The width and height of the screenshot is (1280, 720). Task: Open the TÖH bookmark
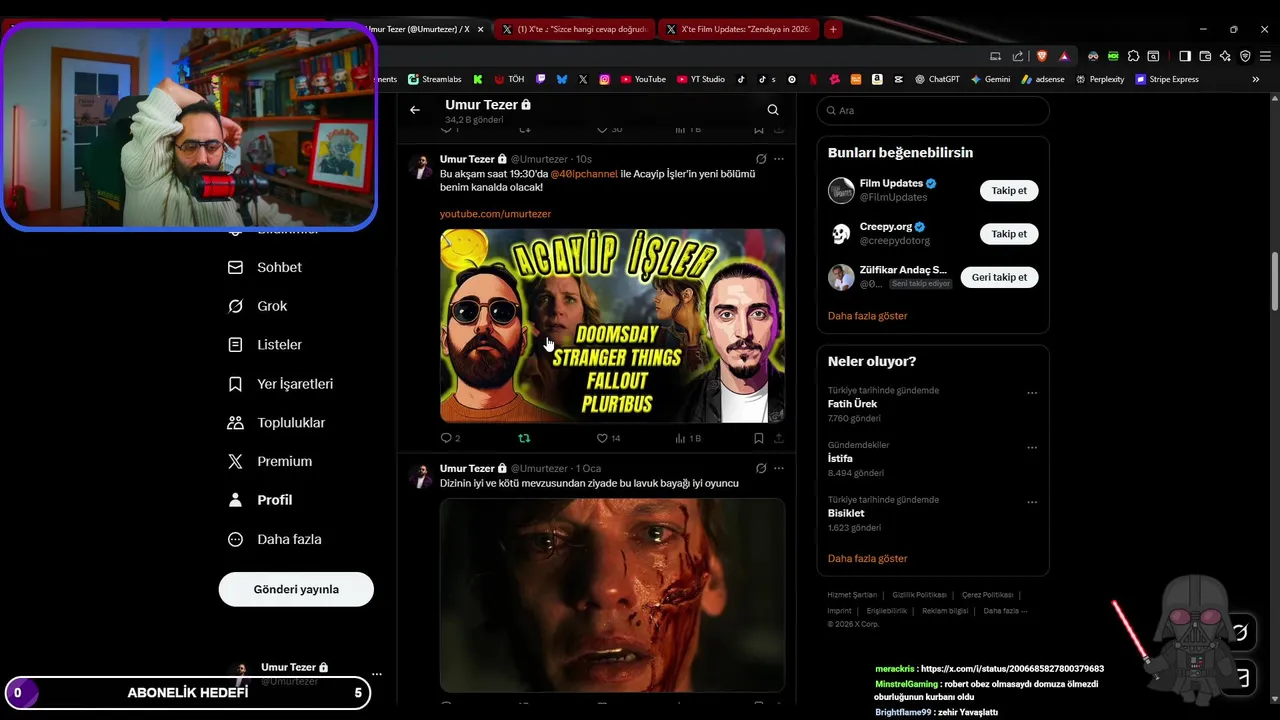click(x=509, y=79)
